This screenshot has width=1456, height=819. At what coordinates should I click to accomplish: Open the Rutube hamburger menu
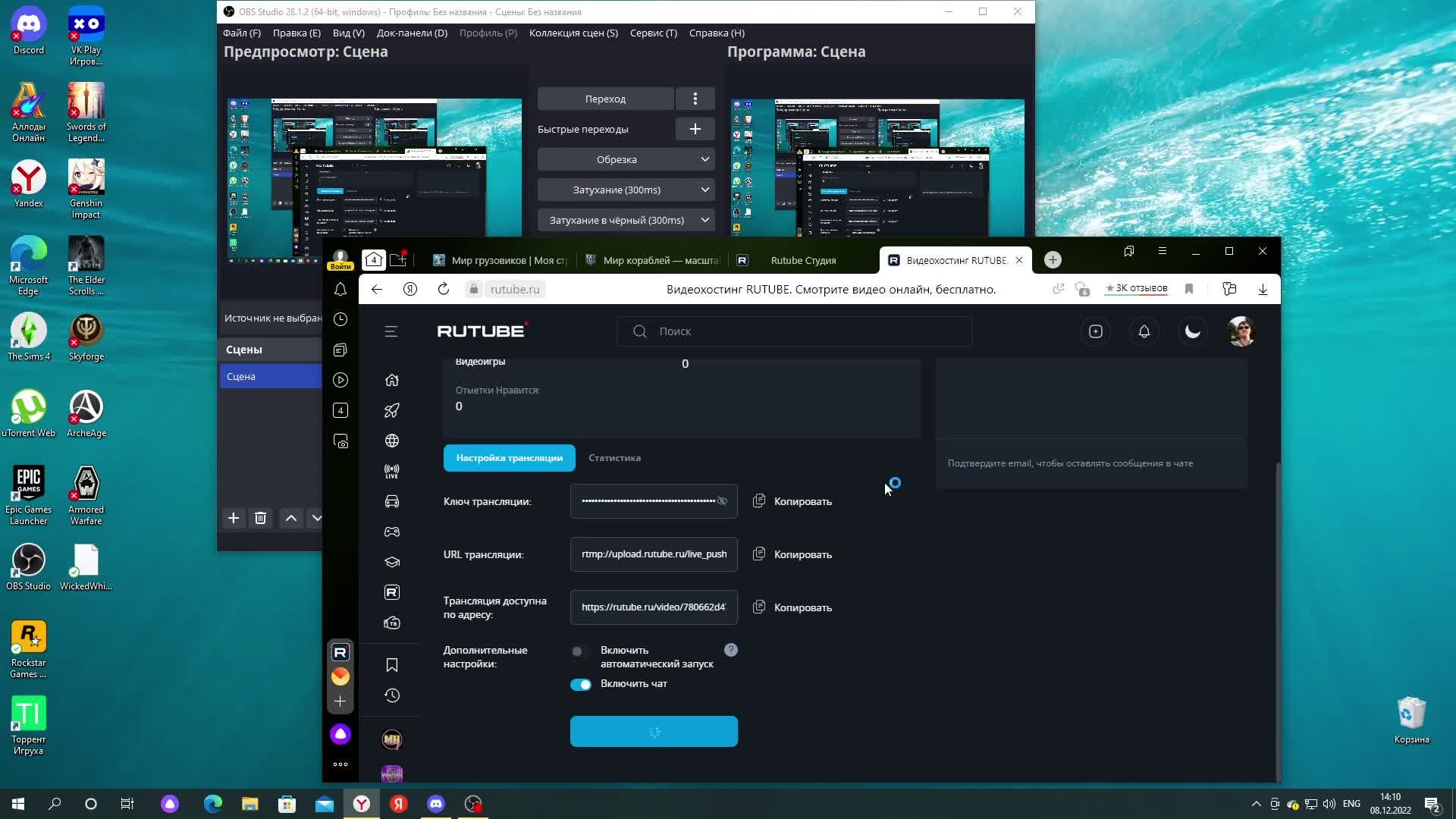tap(391, 331)
